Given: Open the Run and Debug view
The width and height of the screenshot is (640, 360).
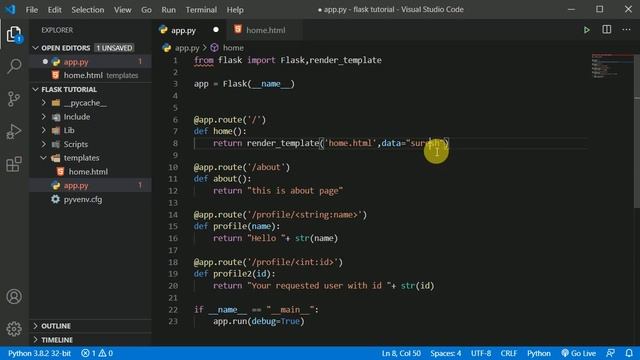Looking at the screenshot, I should pos(14,131).
